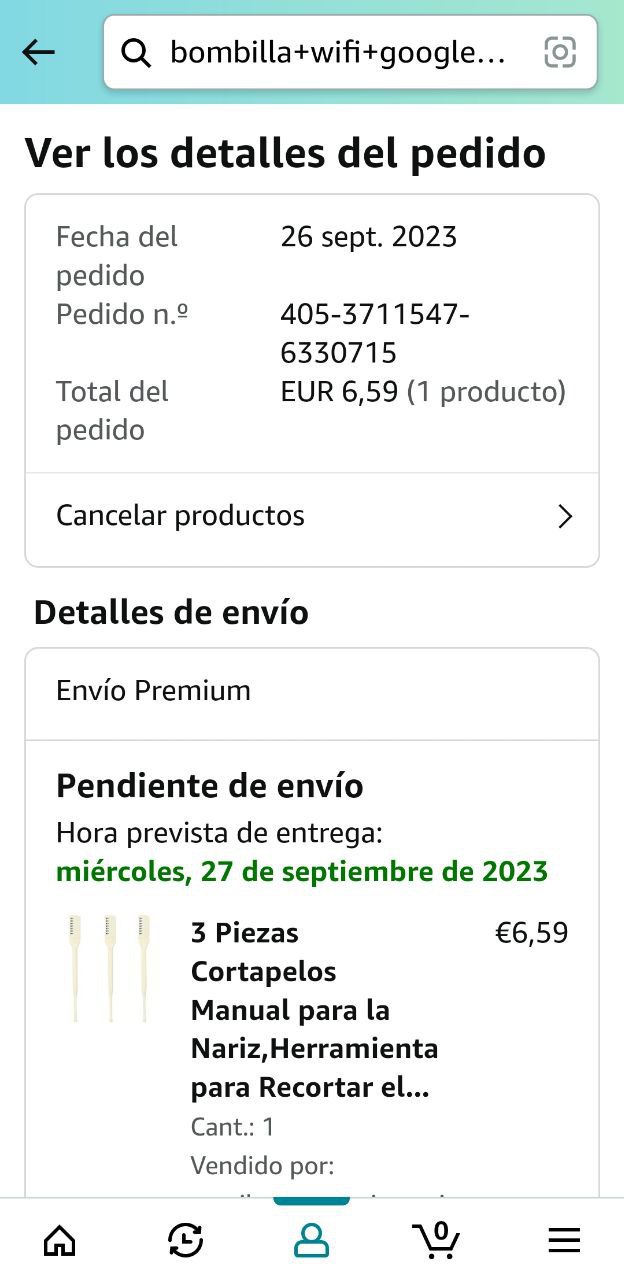Click the Pendiente de envío status heading

pyautogui.click(x=210, y=786)
